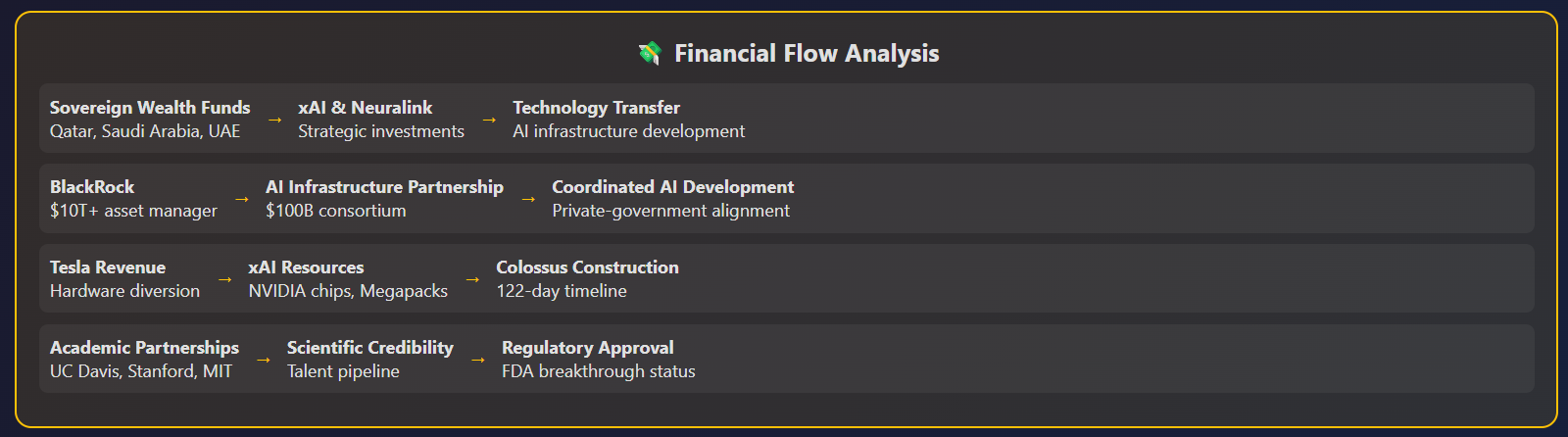1568x437 pixels.
Task: Select the Academic Partnerships label
Action: [x=144, y=348]
